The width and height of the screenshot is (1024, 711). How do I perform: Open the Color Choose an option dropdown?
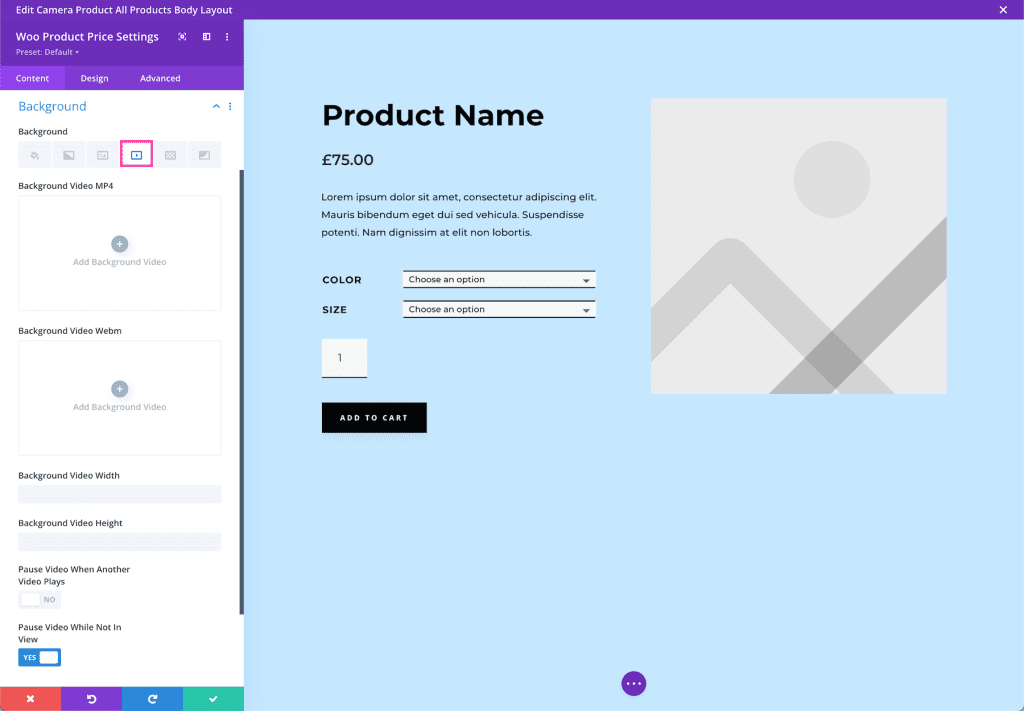click(498, 279)
